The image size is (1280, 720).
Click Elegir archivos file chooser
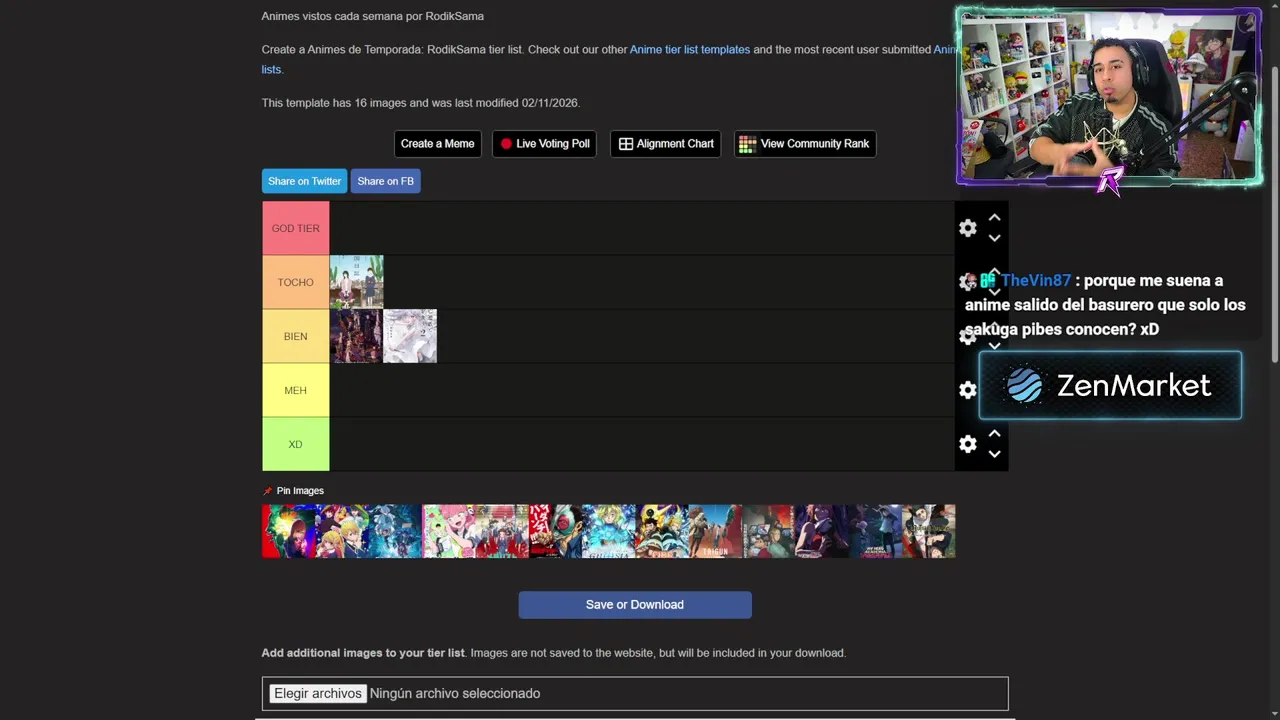[318, 693]
